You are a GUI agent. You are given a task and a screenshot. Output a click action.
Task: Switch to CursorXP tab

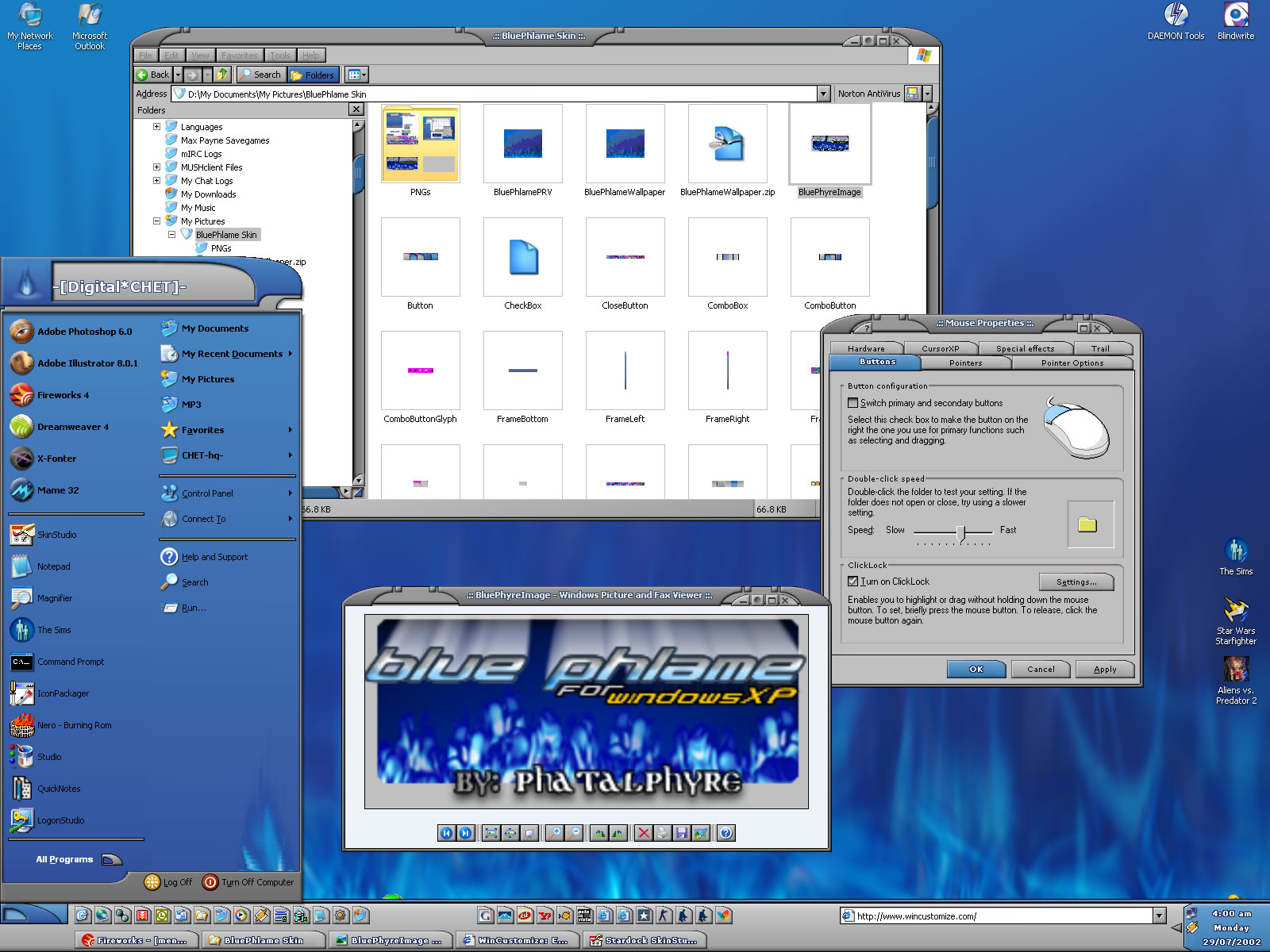pos(941,348)
